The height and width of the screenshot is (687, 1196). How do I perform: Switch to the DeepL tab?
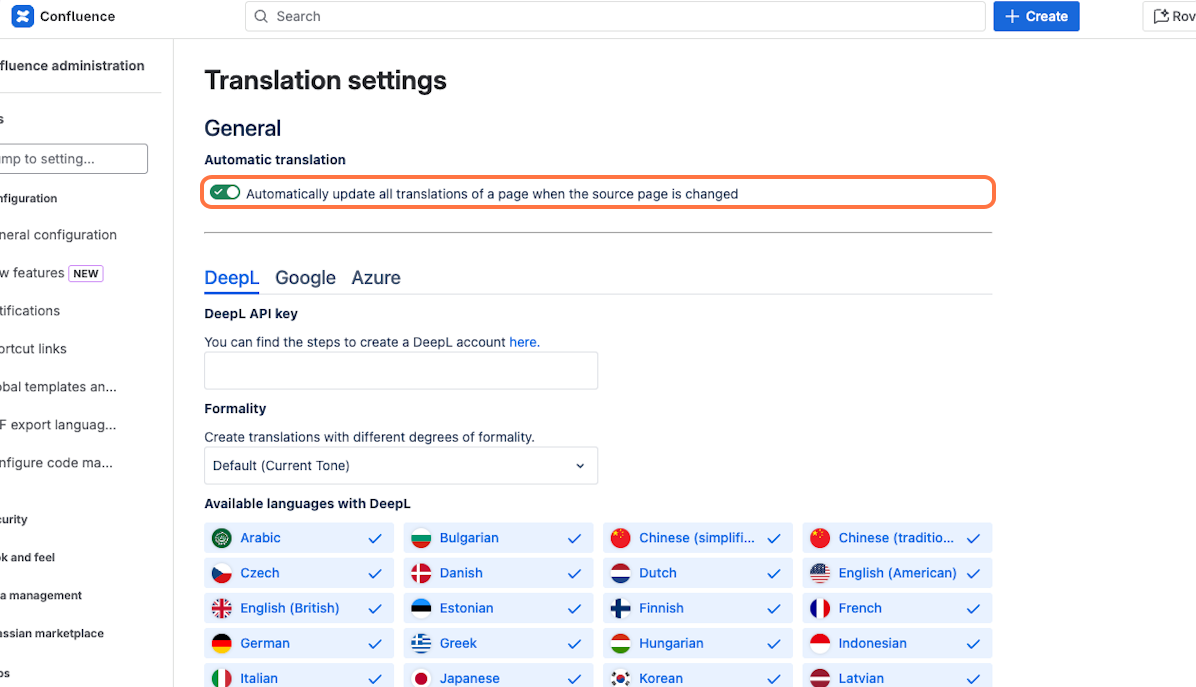pos(232,278)
